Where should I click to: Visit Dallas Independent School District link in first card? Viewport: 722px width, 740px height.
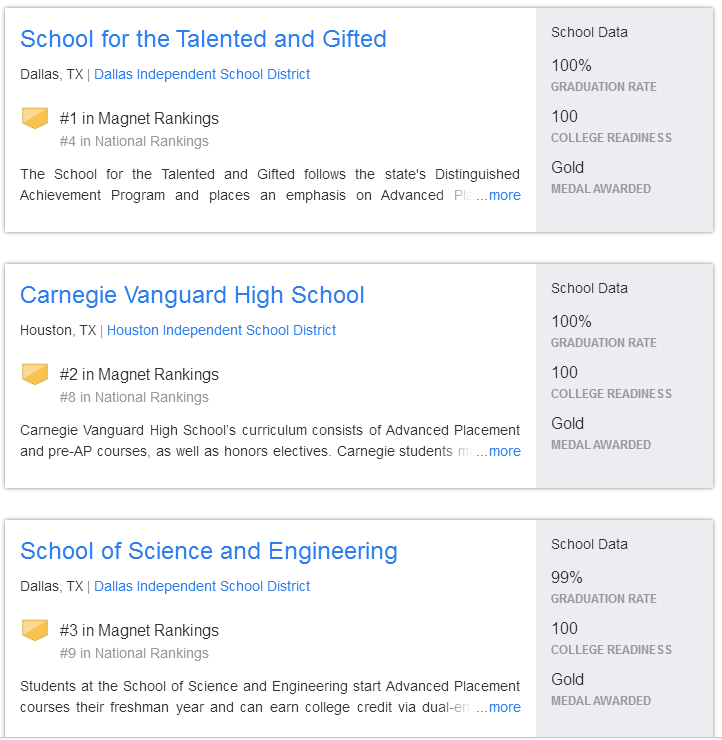[x=202, y=74]
